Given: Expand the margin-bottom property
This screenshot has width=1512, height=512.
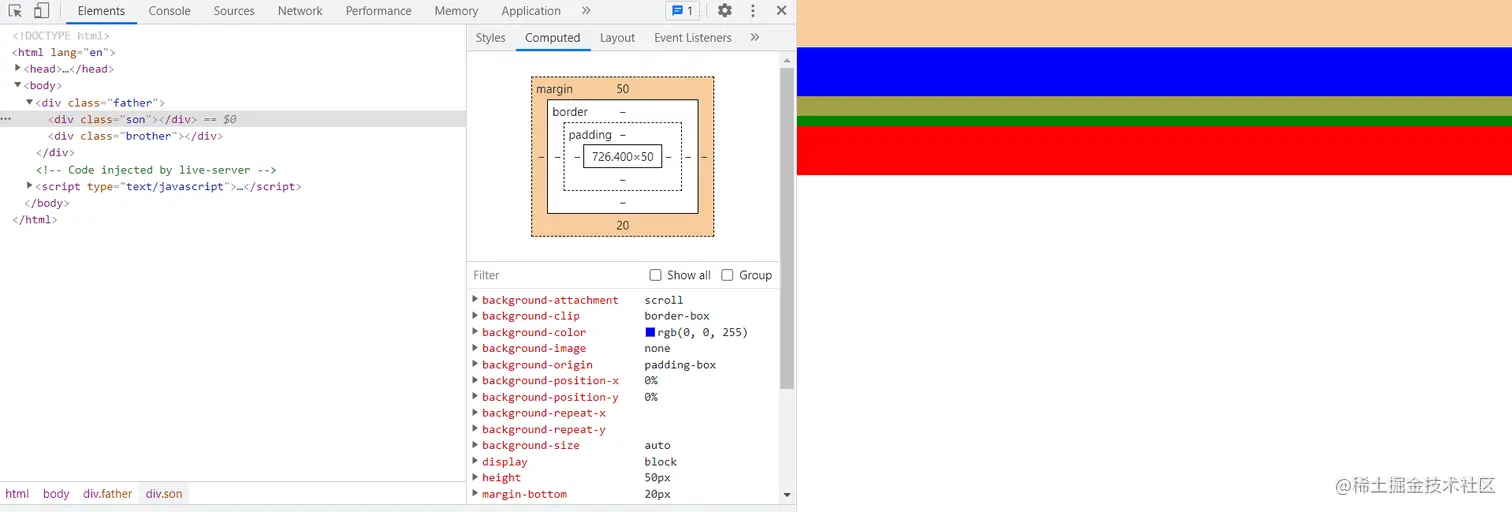Looking at the screenshot, I should pos(474,494).
